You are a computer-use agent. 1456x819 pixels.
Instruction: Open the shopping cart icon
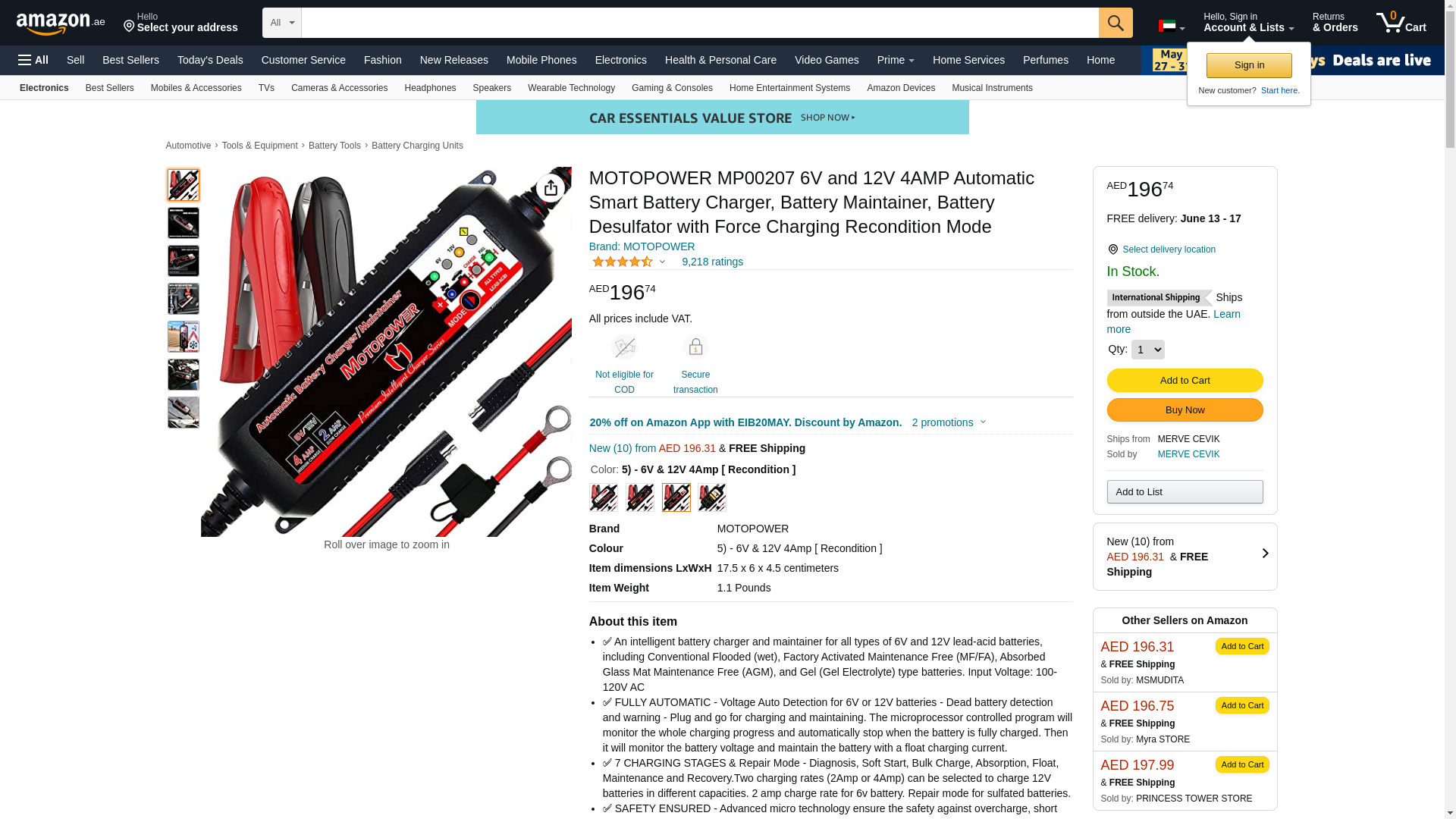click(x=1401, y=23)
